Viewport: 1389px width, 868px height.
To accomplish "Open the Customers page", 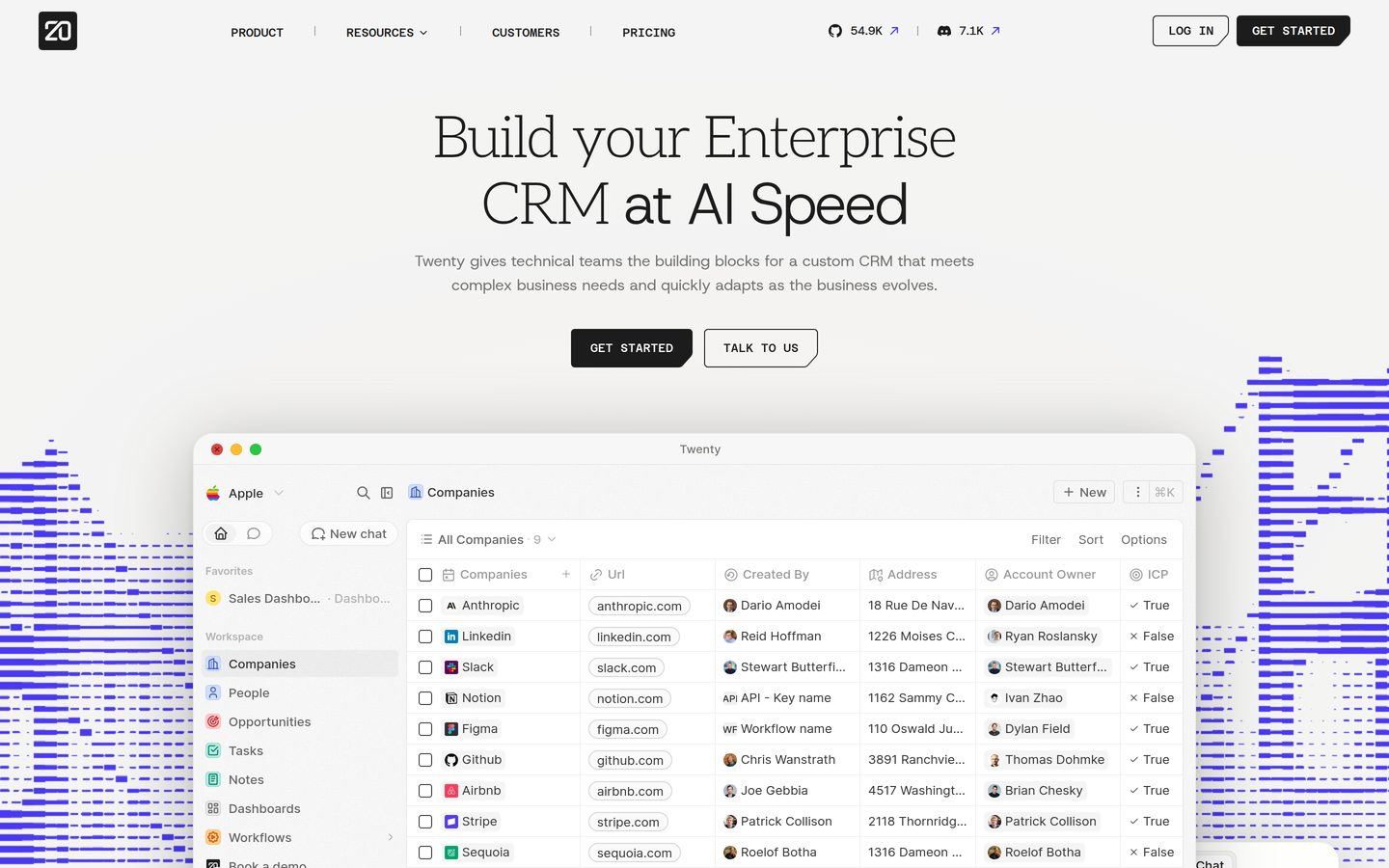I will pos(526,33).
